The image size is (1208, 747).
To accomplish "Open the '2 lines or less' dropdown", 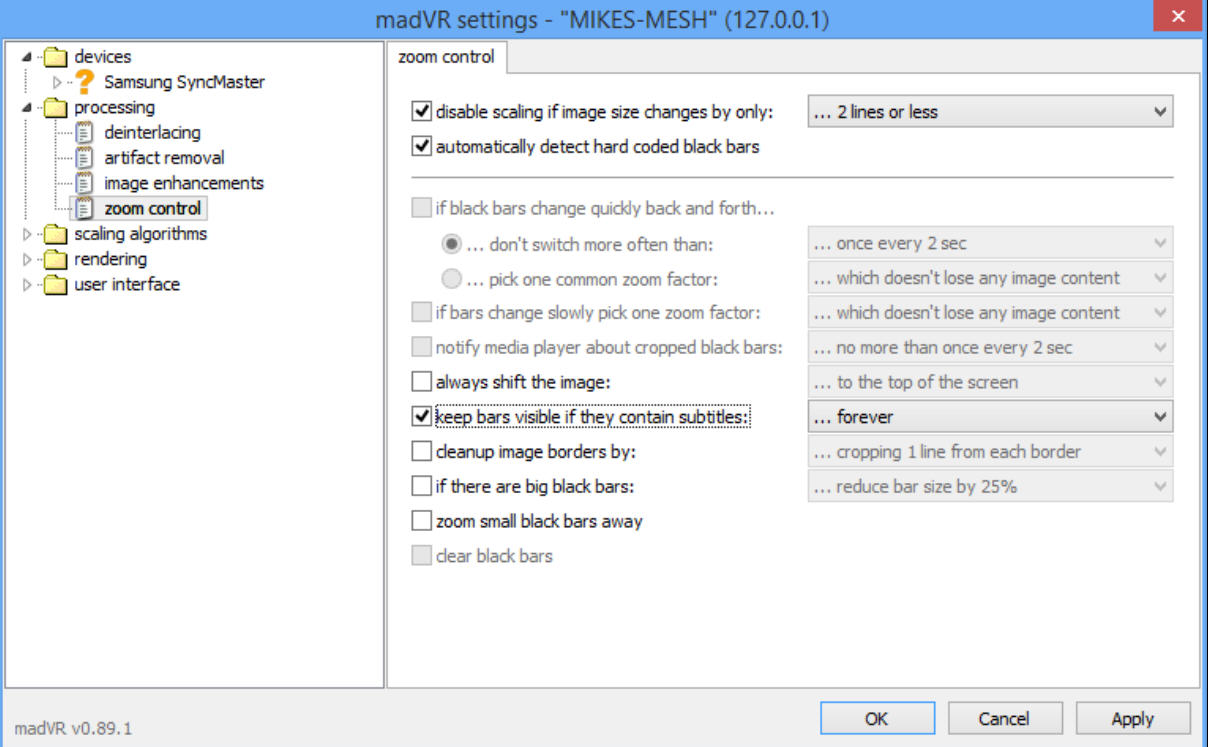I will (989, 112).
